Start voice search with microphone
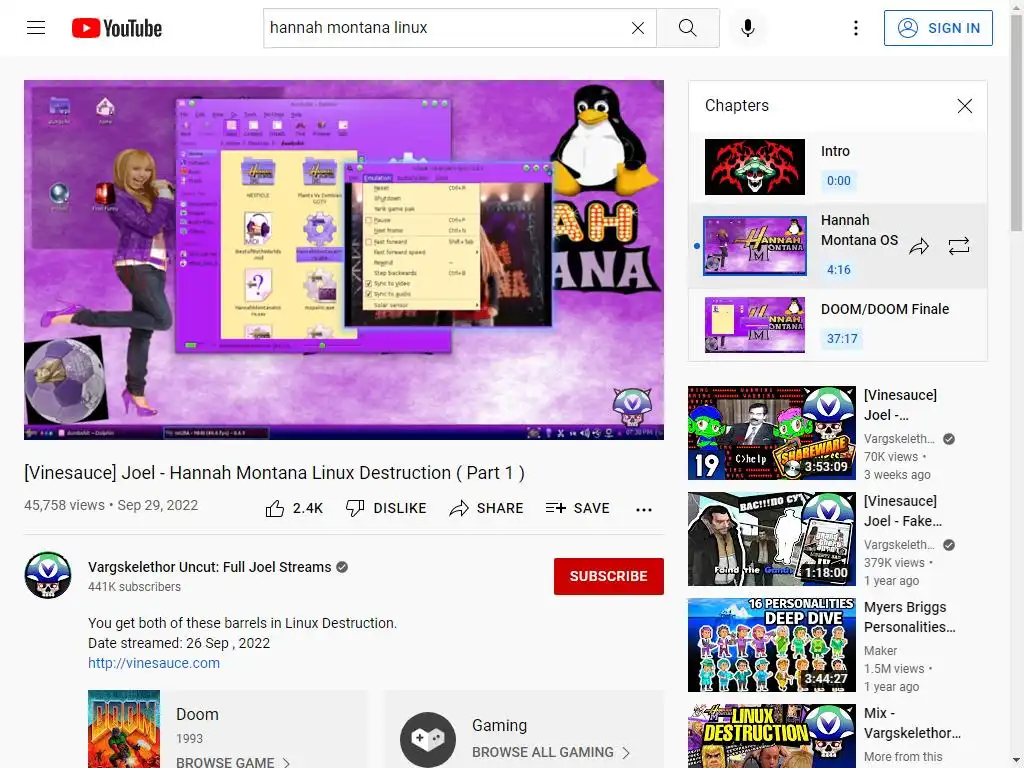Screen dimensions: 1024x768 [748, 28]
